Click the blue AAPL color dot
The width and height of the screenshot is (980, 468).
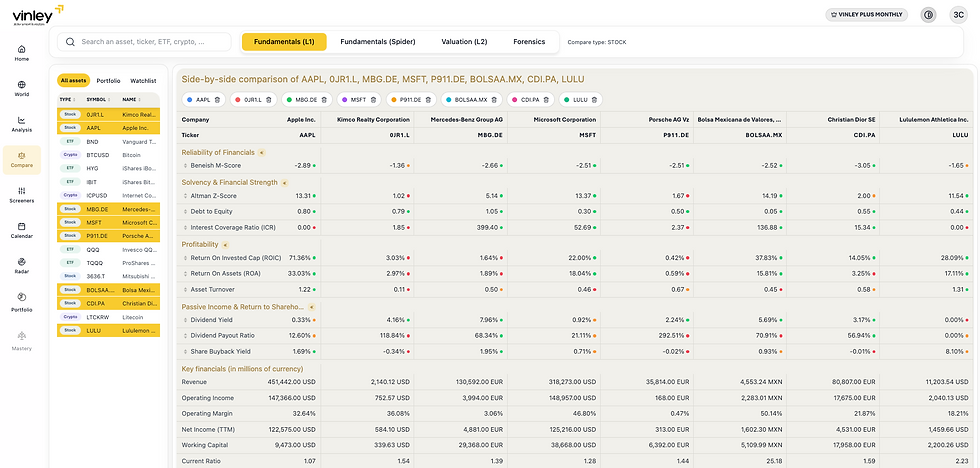point(189,99)
